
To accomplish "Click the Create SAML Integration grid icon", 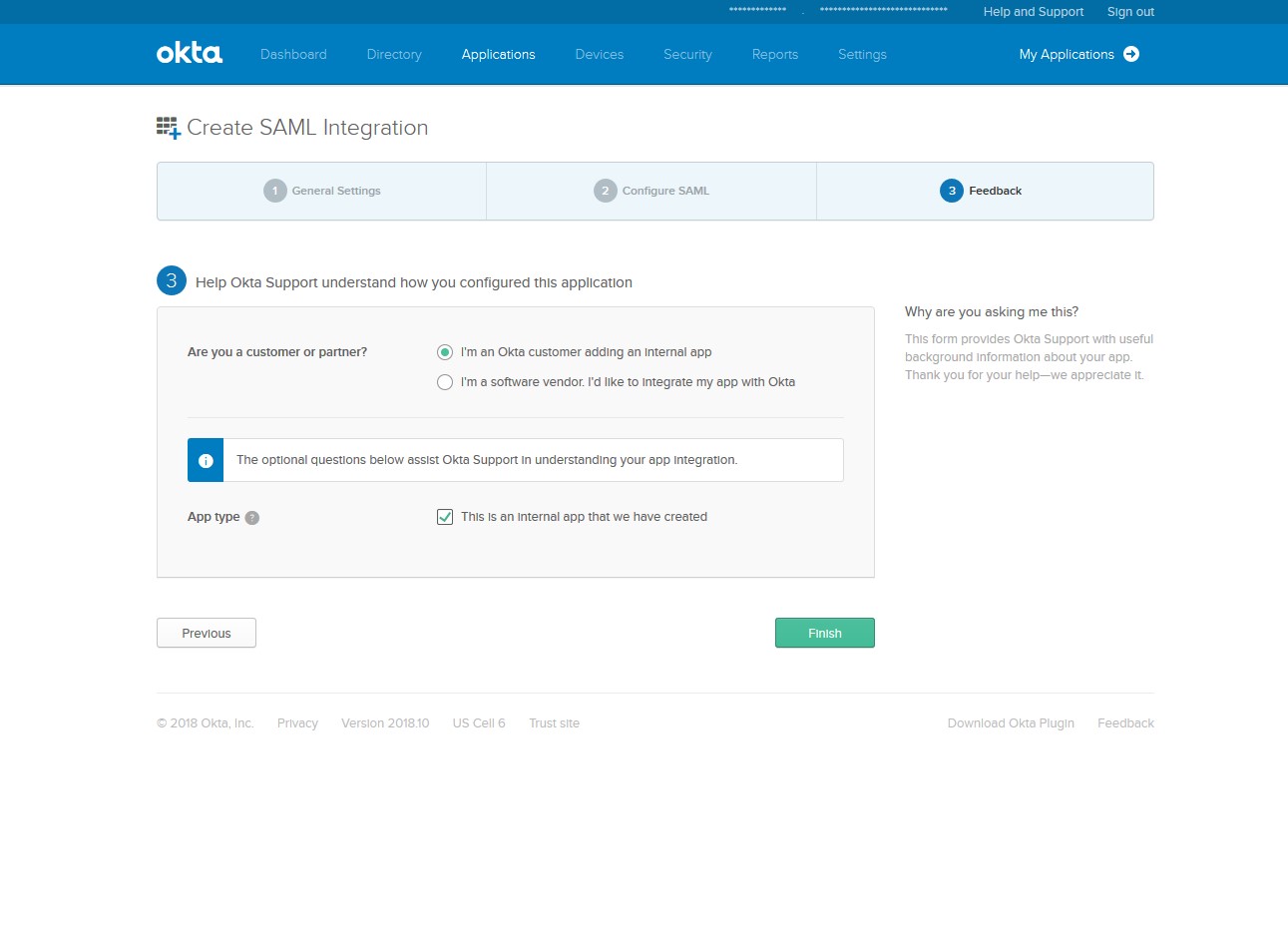I will (x=168, y=128).
